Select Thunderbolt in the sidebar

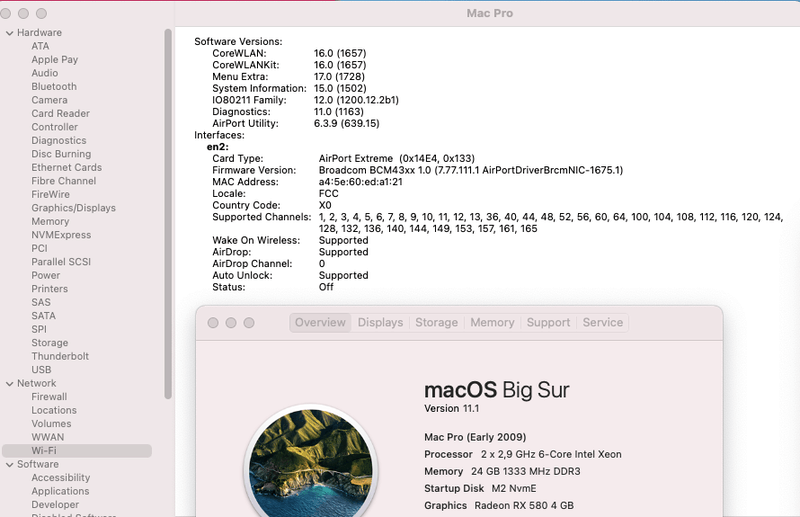pyautogui.click(x=60, y=356)
